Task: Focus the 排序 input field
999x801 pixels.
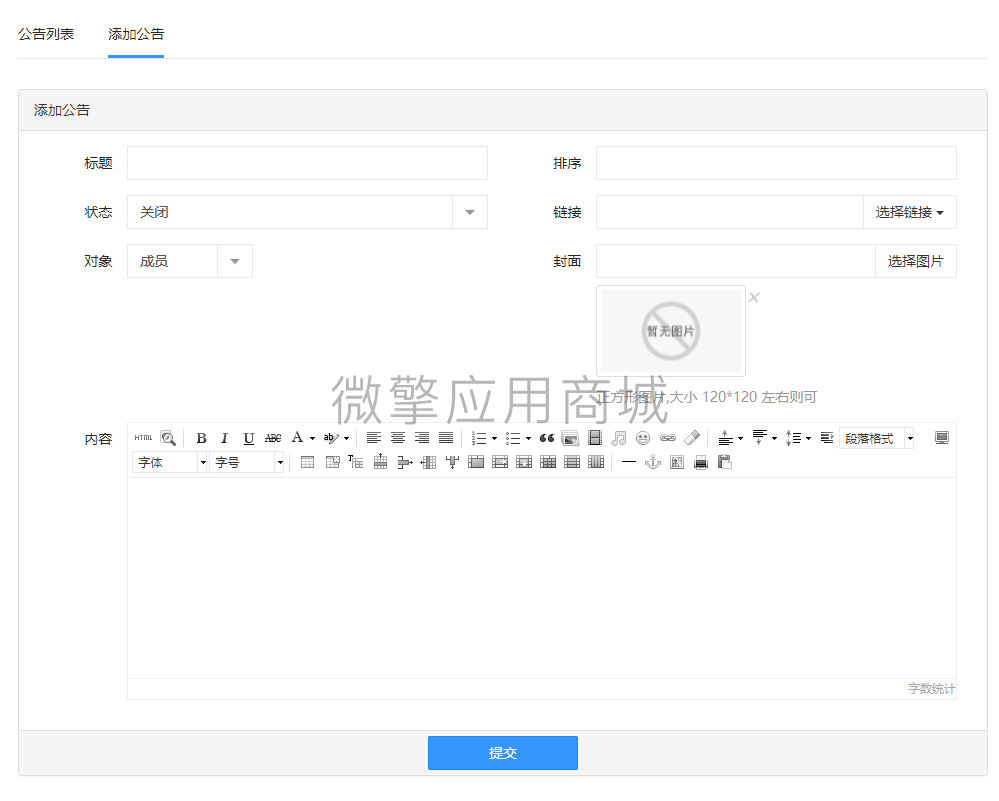Action: pos(776,163)
